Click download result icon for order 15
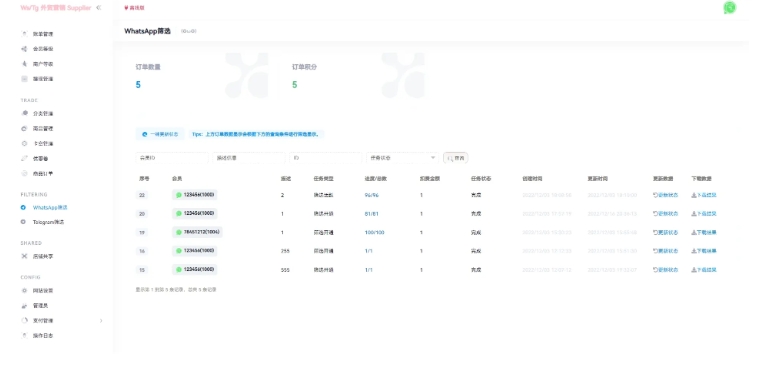 [x=704, y=270]
